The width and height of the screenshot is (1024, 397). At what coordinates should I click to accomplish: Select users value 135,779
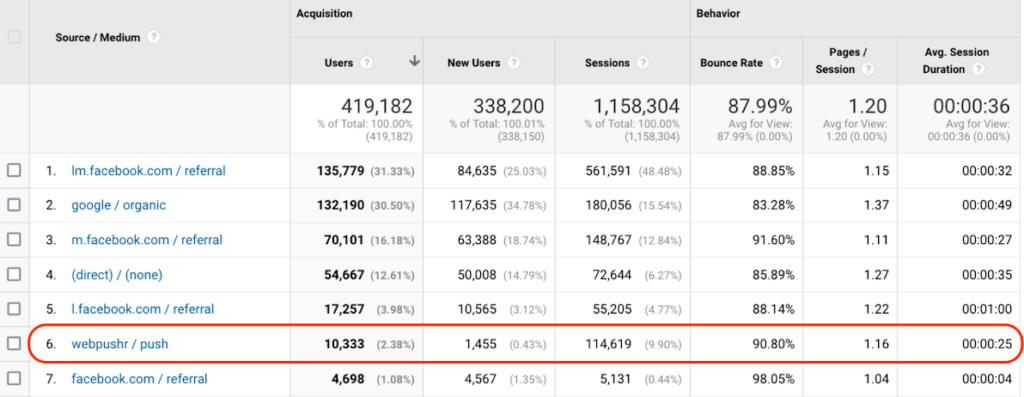pyautogui.click(x=340, y=171)
